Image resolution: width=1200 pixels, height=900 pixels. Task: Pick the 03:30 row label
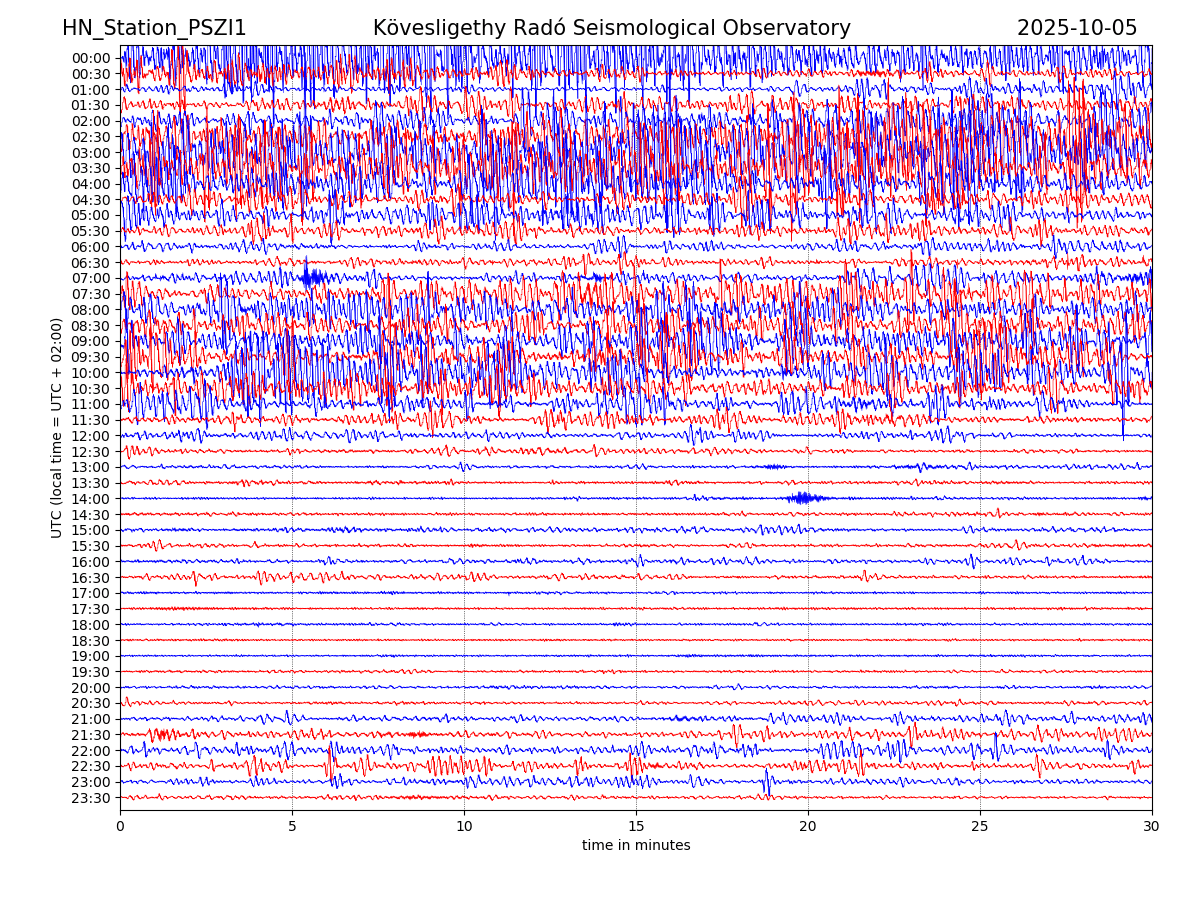click(90, 168)
